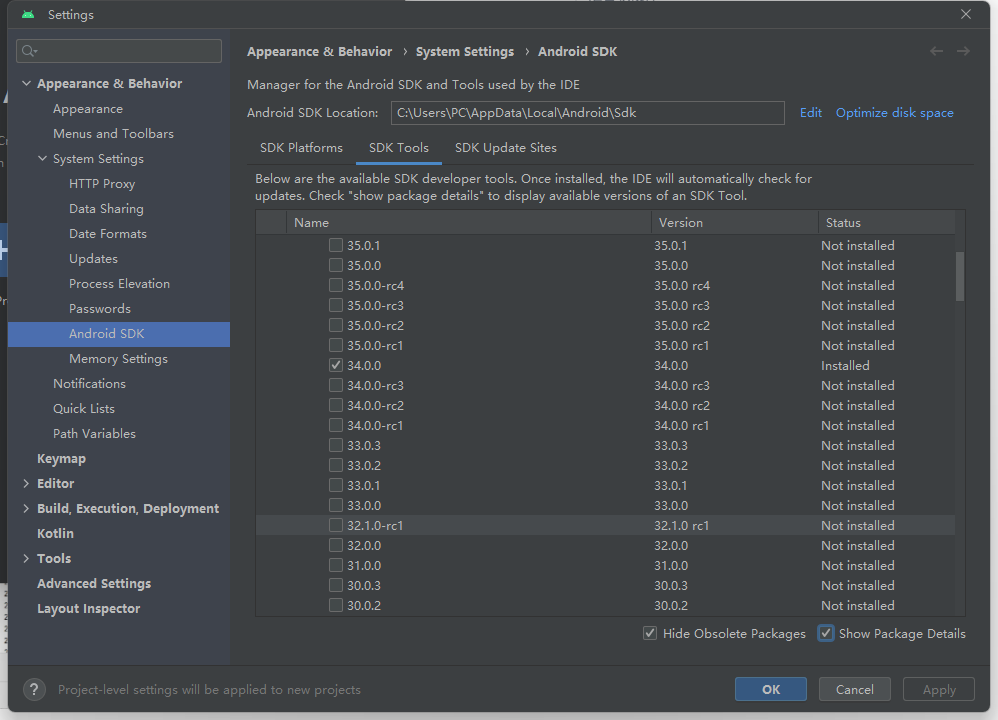998x720 pixels.
Task: Open the help question mark button
Action: (x=34, y=689)
